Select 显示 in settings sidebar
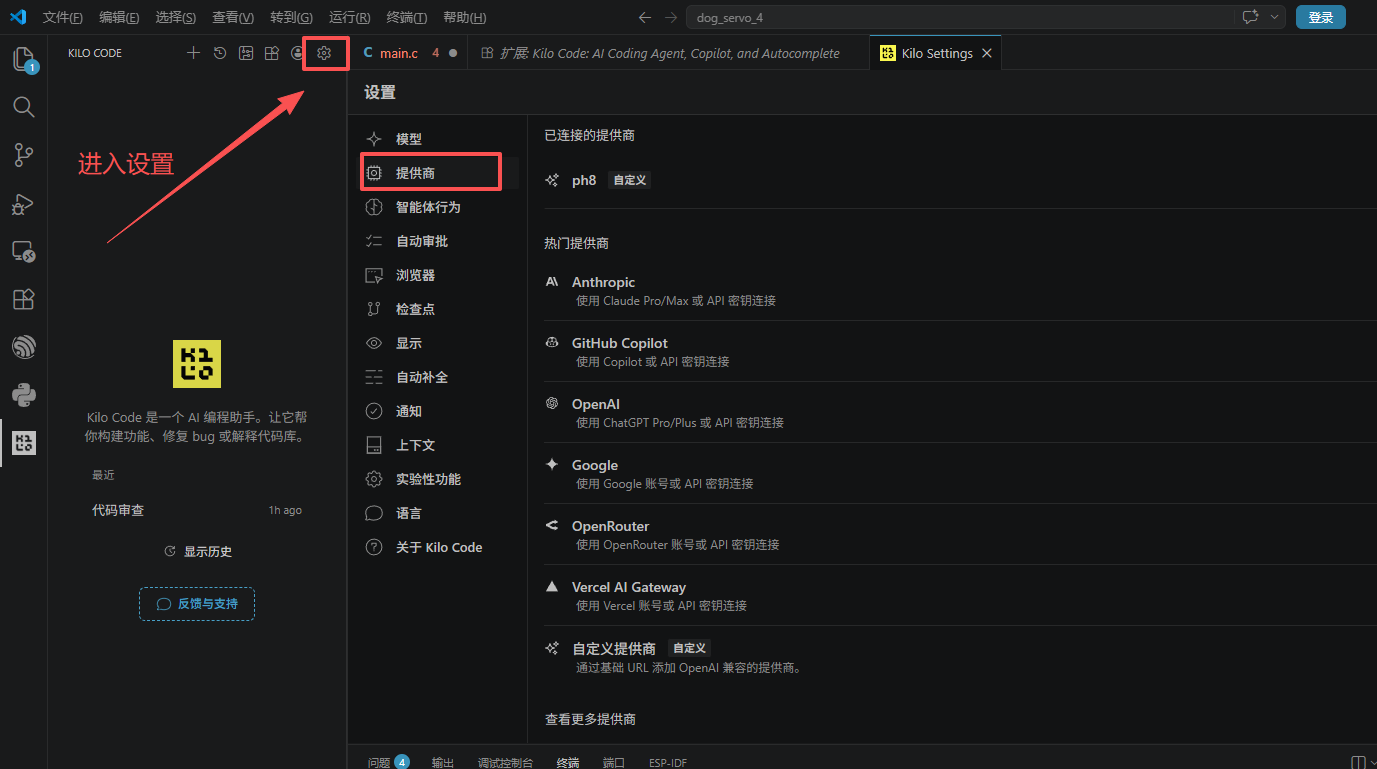The height and width of the screenshot is (769, 1377). [440, 343]
